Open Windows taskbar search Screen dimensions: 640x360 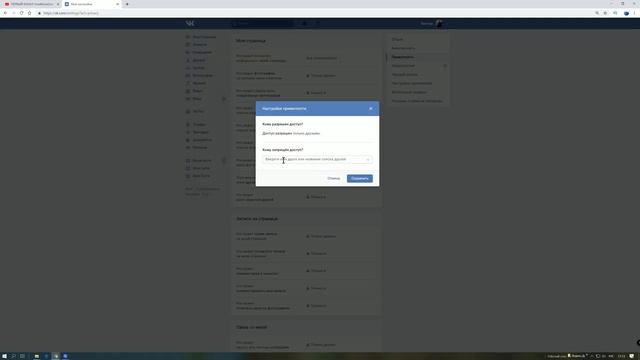point(13,356)
